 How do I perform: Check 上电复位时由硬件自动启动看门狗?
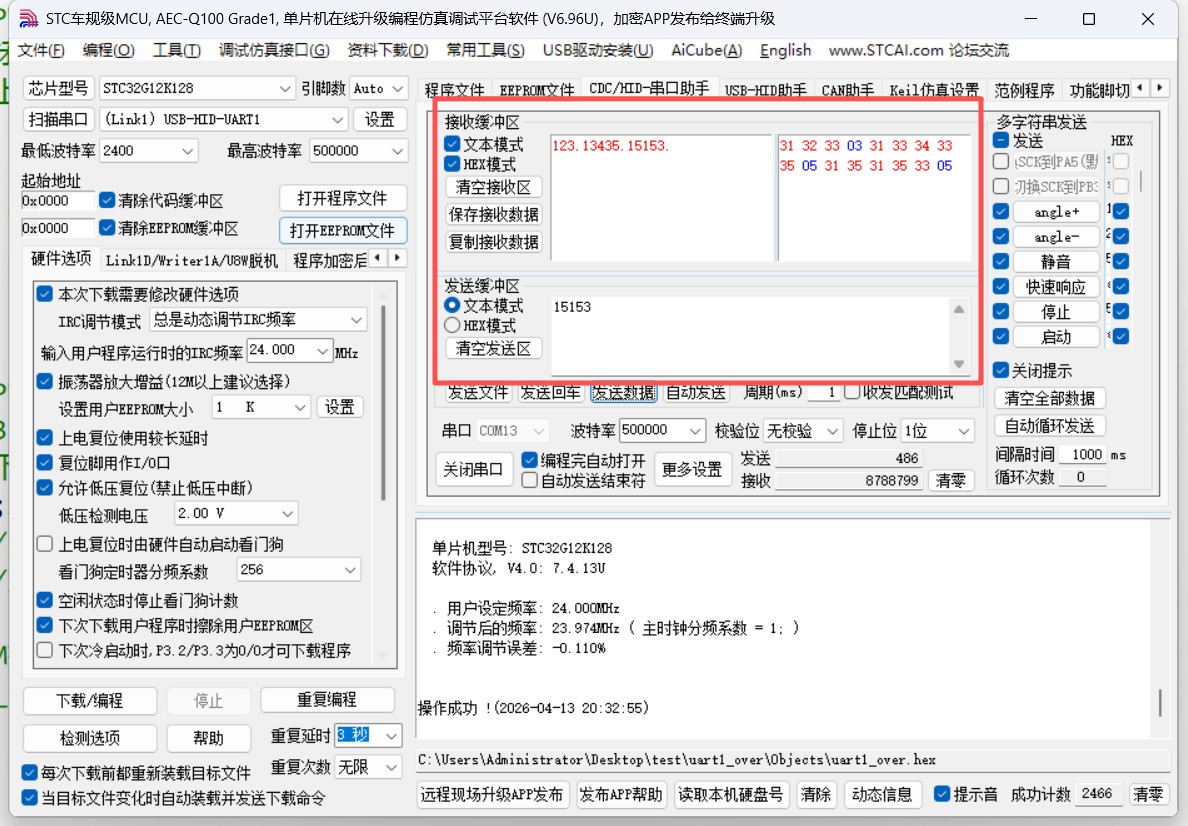pos(44,542)
